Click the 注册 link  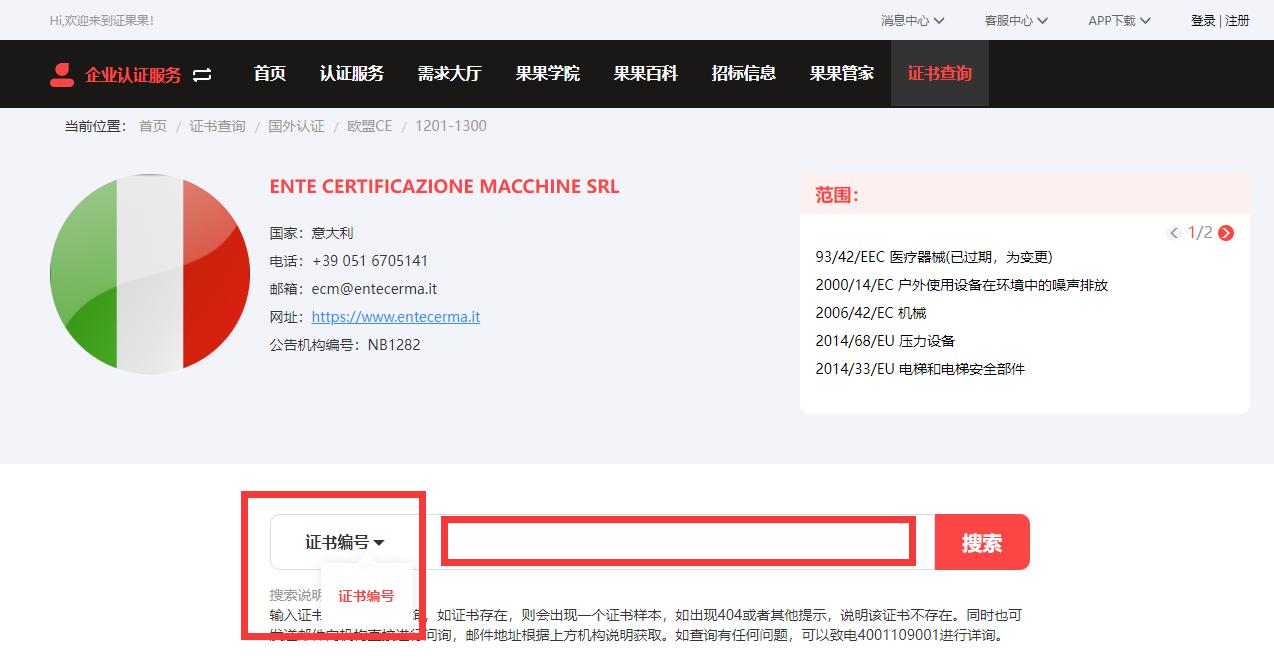tap(1237, 20)
